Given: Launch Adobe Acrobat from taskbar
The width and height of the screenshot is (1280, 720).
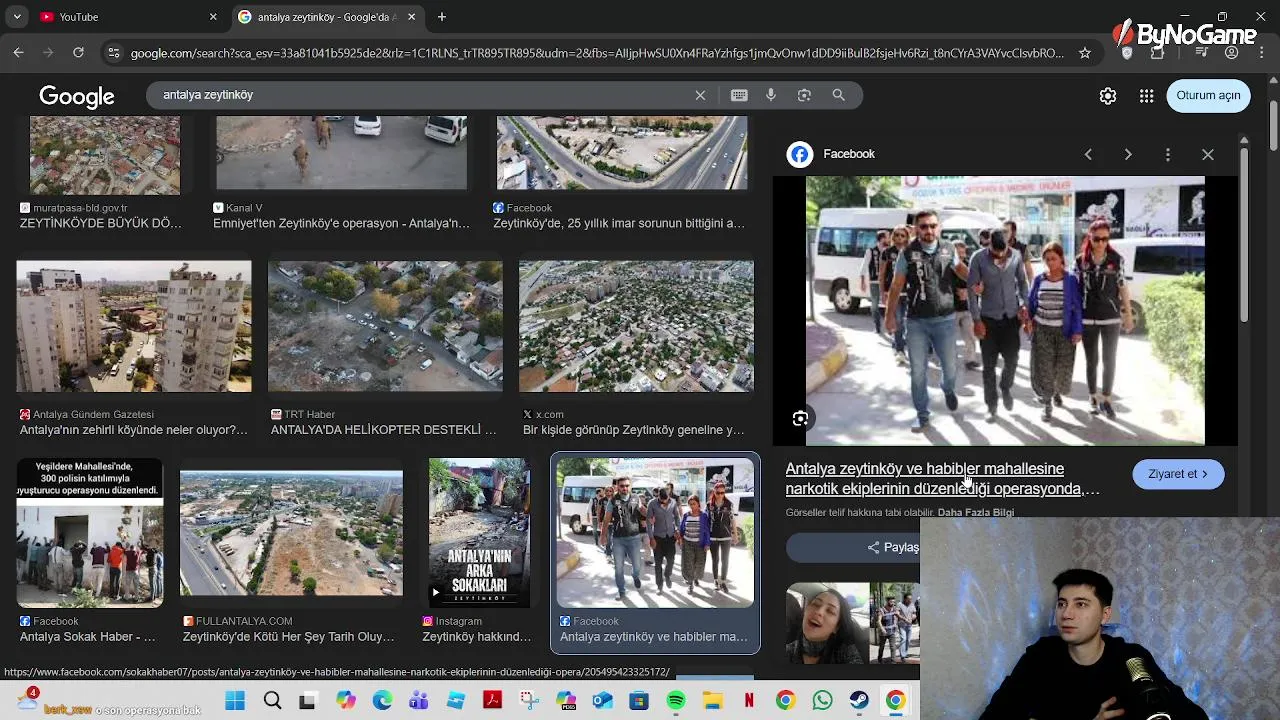Looking at the screenshot, I should tap(493, 701).
